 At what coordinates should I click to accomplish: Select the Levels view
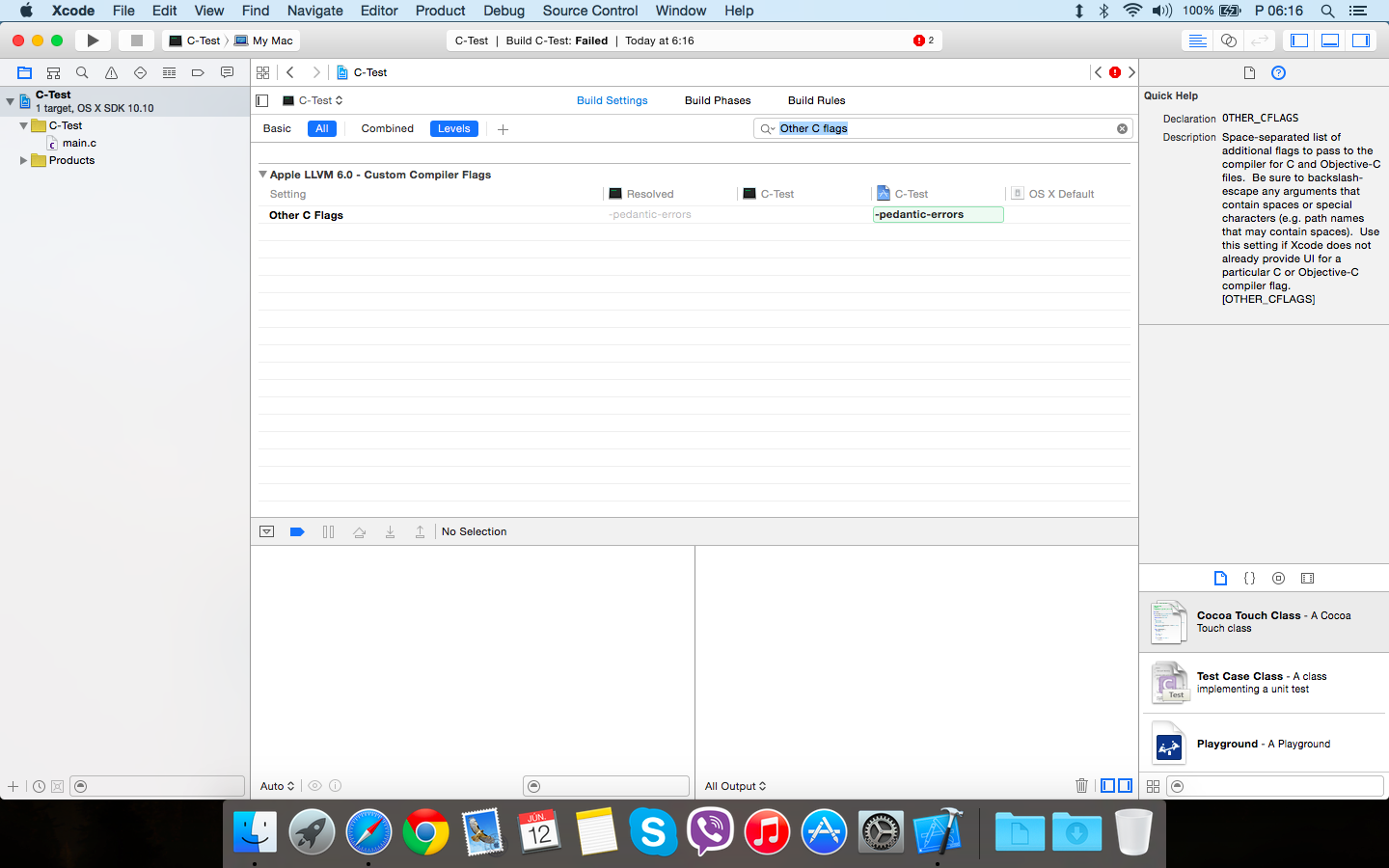(x=453, y=128)
